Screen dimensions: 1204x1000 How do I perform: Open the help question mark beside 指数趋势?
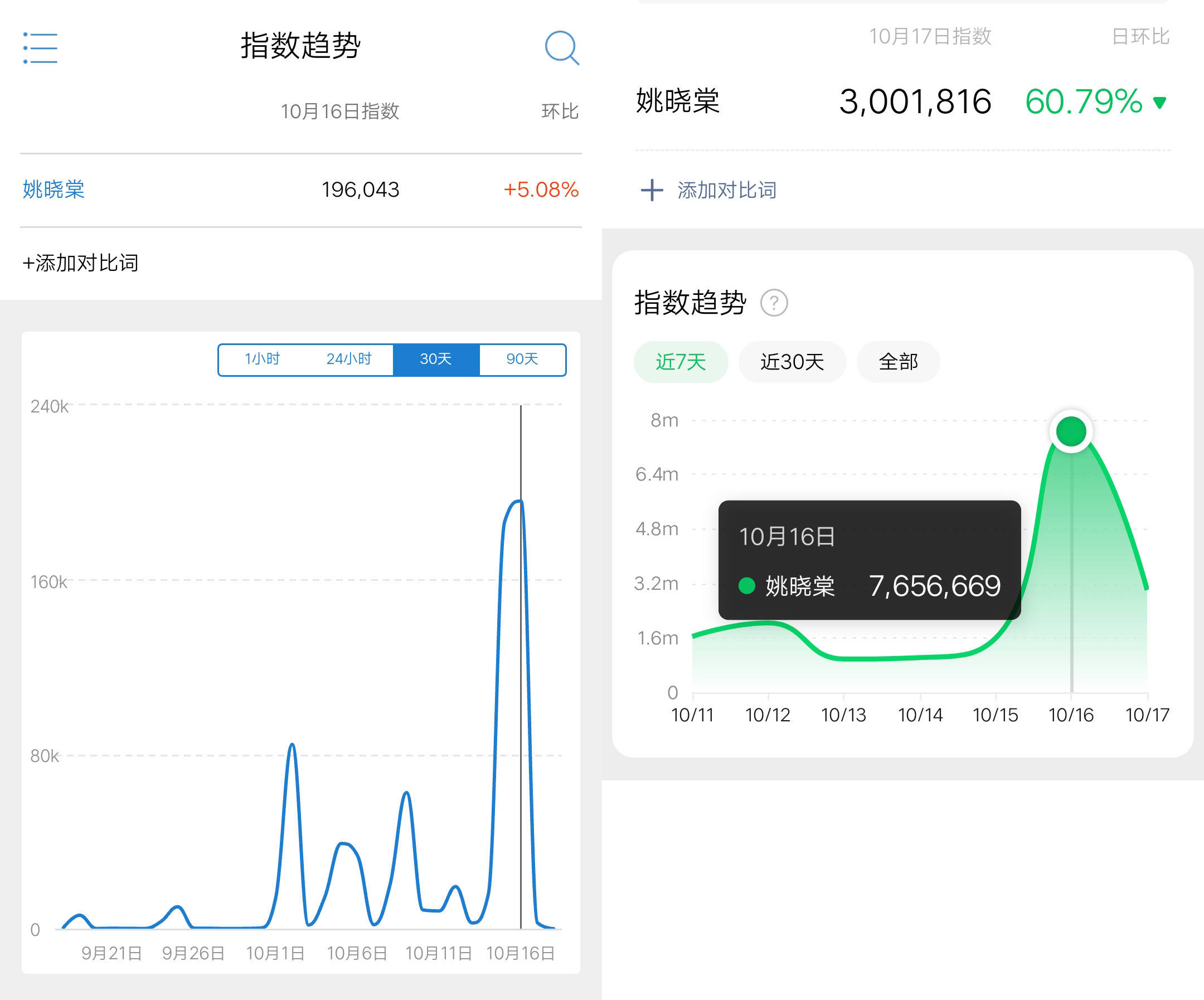tap(775, 302)
